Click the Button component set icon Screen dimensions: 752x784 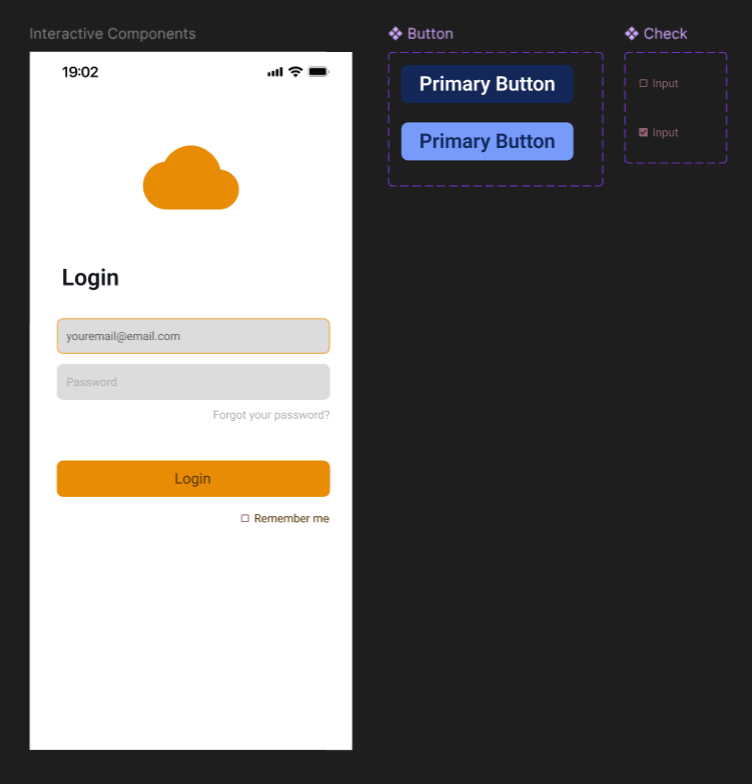(x=395, y=34)
